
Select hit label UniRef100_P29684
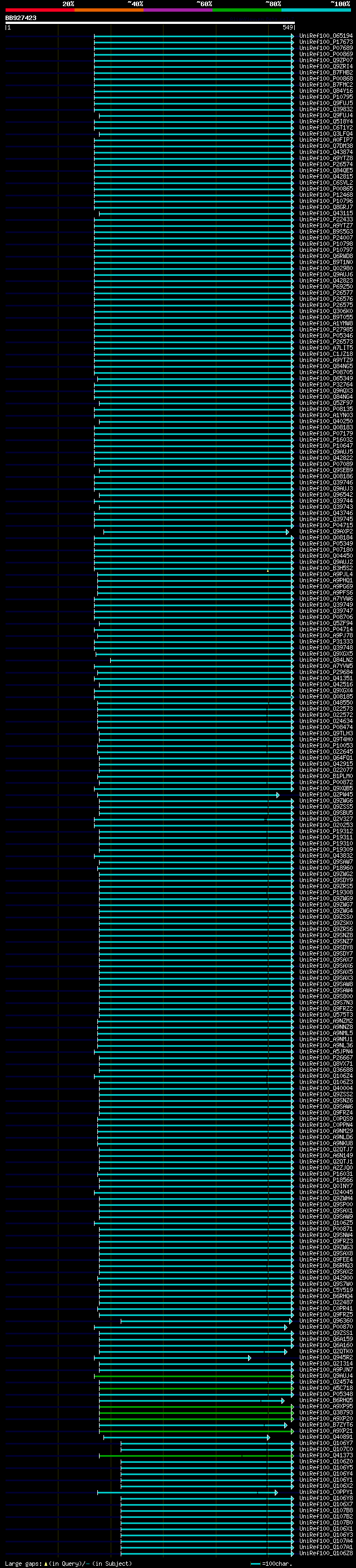[x=325, y=672]
